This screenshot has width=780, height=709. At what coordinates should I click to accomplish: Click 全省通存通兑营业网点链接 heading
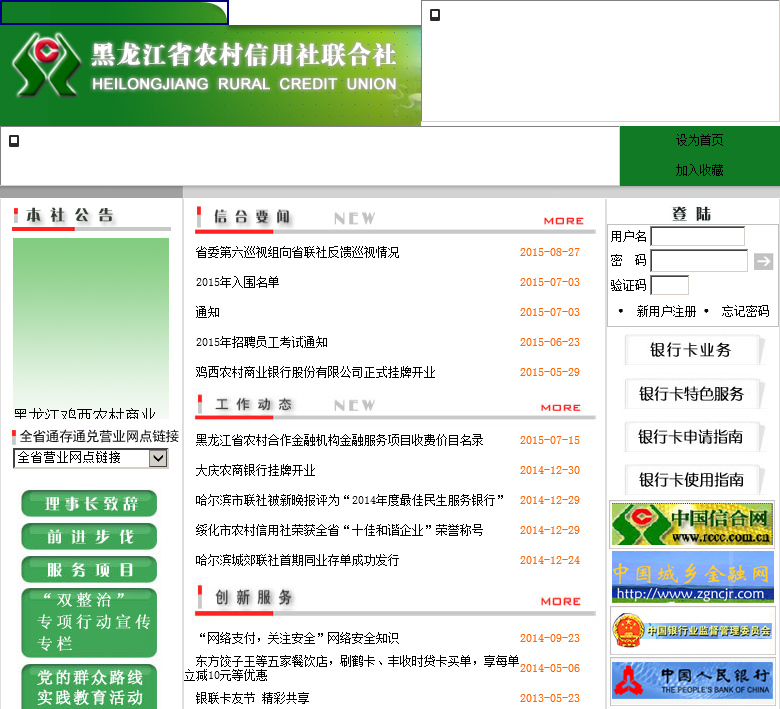point(99,436)
